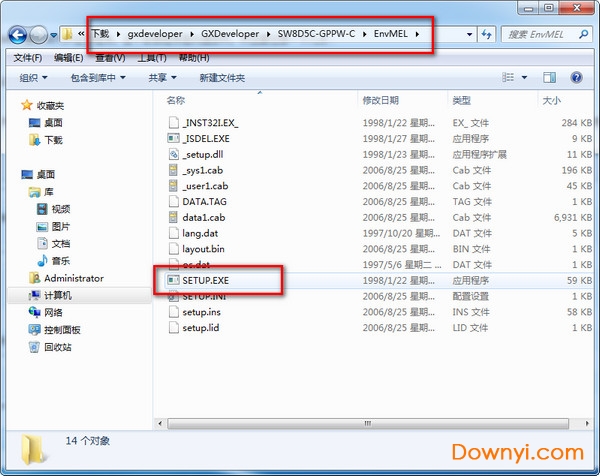
Task: Select the DATA.TAG file icon
Action: click(173, 201)
